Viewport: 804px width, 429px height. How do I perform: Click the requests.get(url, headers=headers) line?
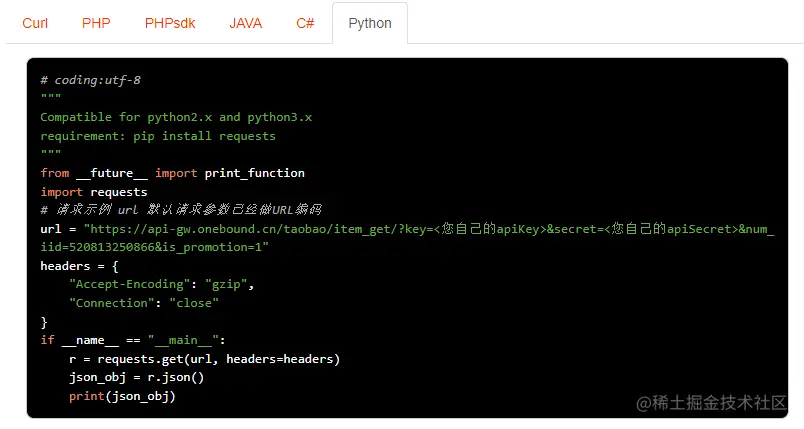click(x=205, y=359)
